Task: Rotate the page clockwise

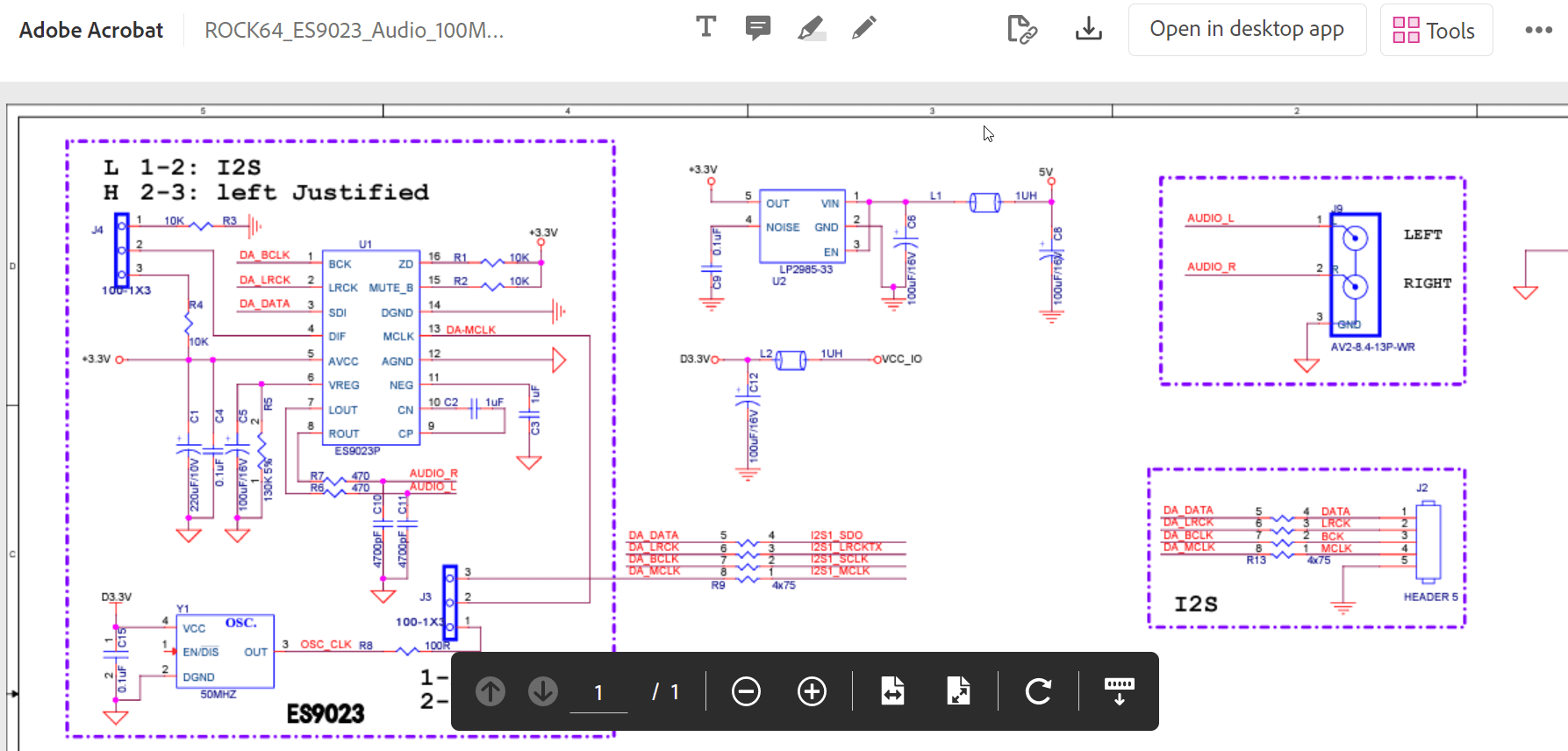Action: click(1038, 691)
